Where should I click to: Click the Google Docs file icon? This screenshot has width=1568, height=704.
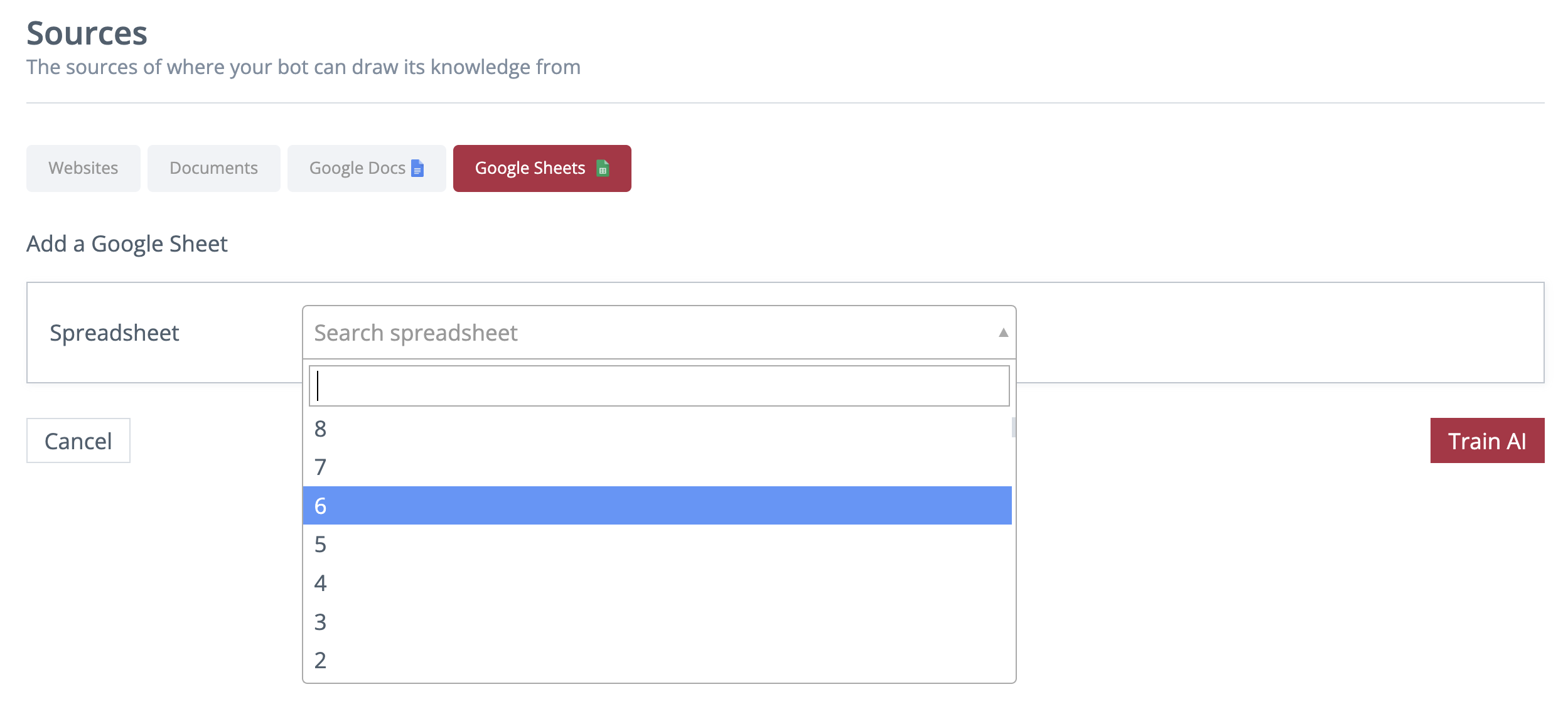417,168
